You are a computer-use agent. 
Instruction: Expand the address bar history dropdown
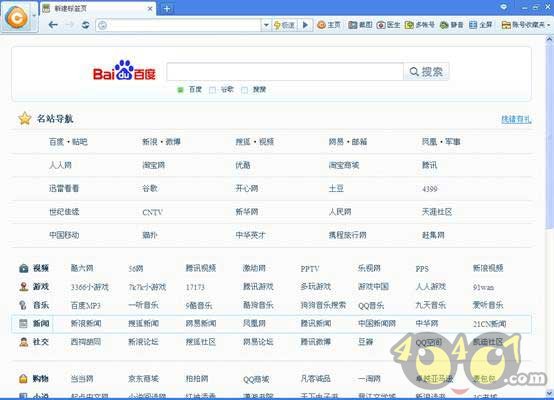pos(266,25)
